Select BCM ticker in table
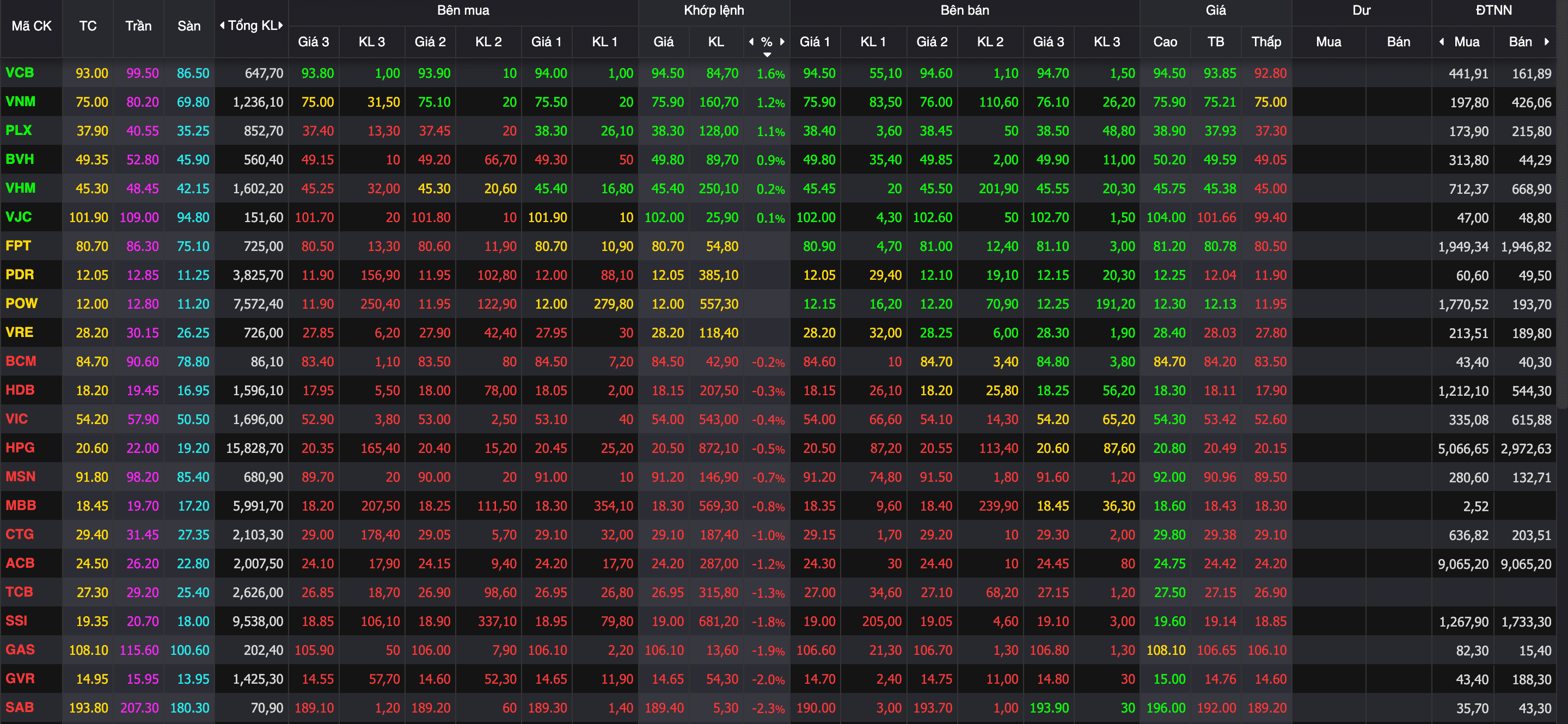The width and height of the screenshot is (1568, 724). click(x=21, y=361)
